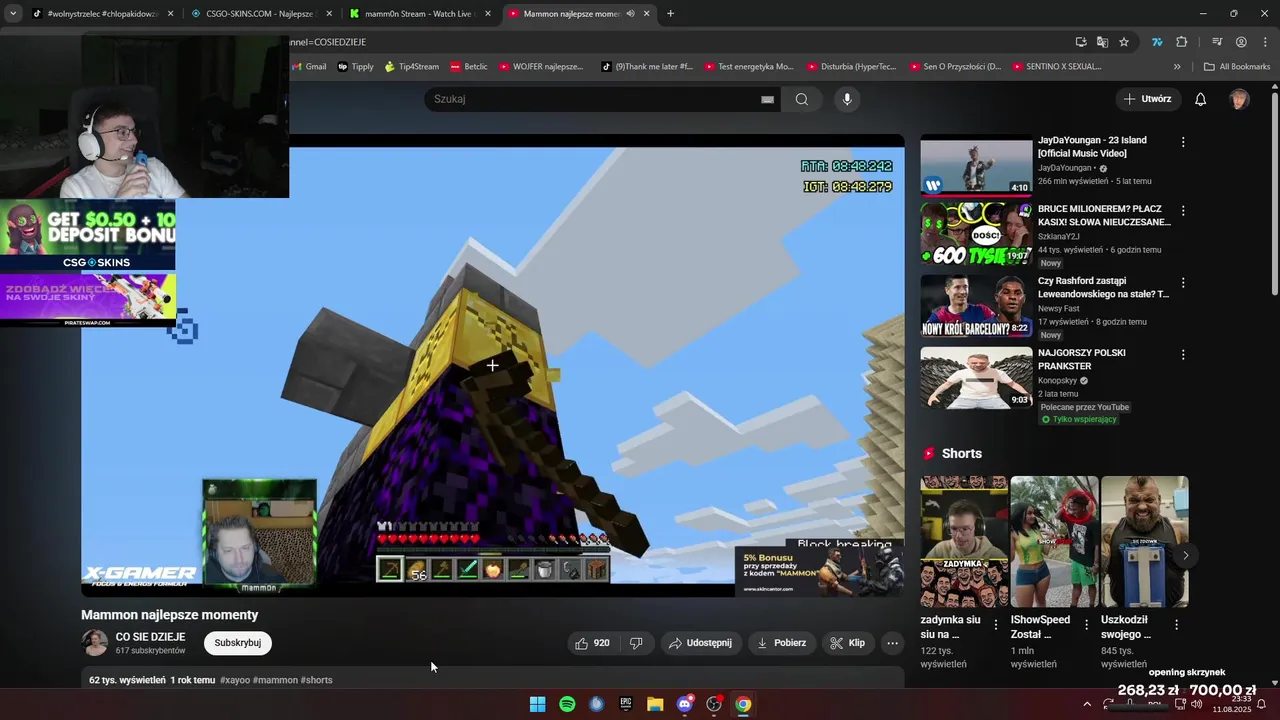Activate voice search microphone icon

click(x=847, y=99)
